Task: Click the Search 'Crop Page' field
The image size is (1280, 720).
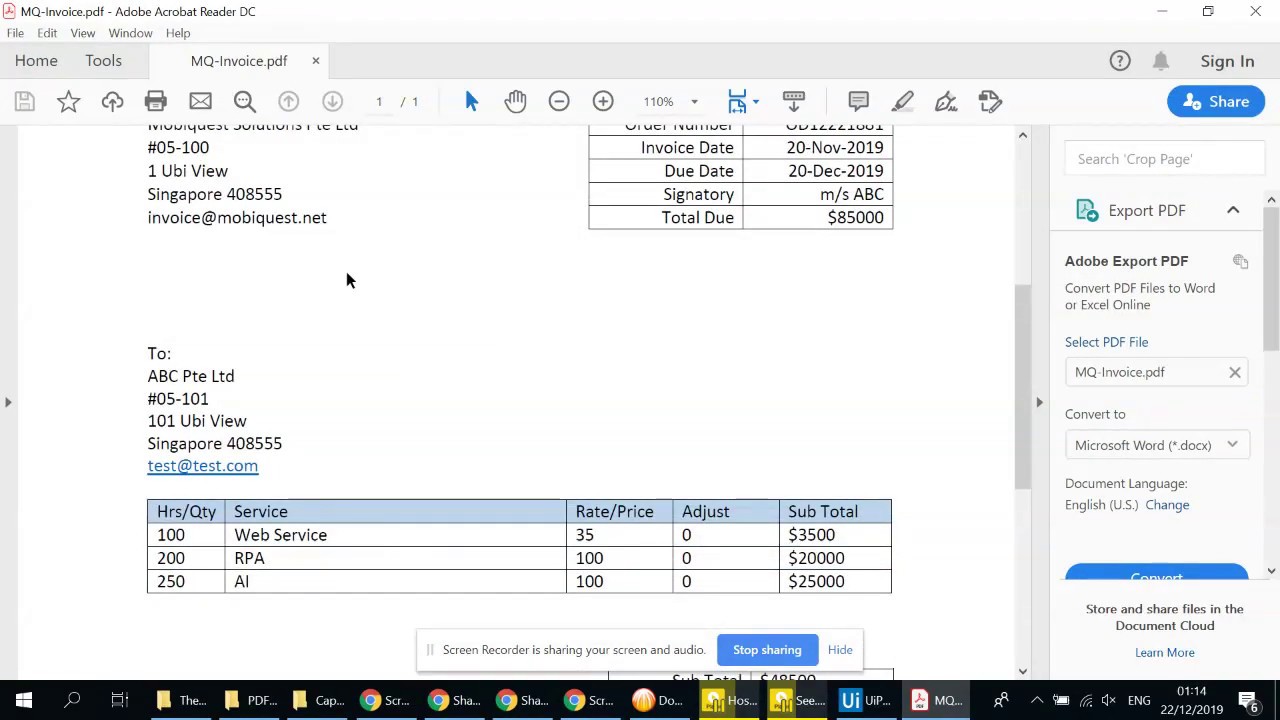Action: 1165,159
